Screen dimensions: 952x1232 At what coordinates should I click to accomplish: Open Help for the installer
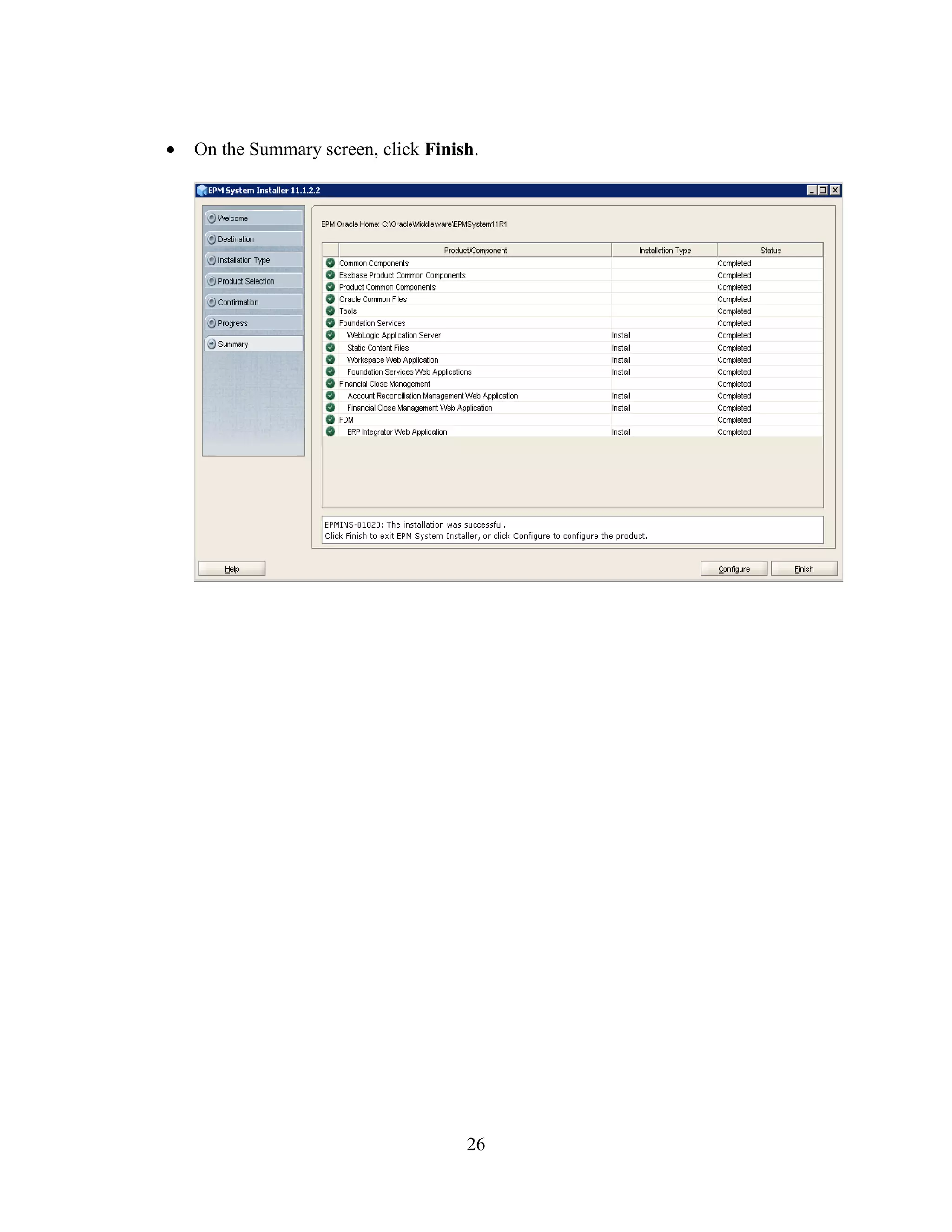pos(232,569)
